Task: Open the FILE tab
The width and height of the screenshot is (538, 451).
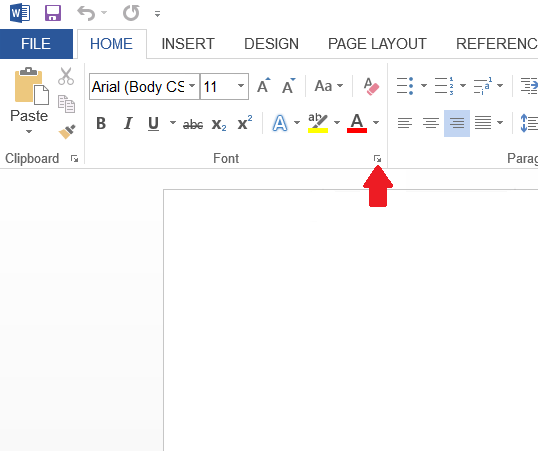Action: click(x=36, y=44)
